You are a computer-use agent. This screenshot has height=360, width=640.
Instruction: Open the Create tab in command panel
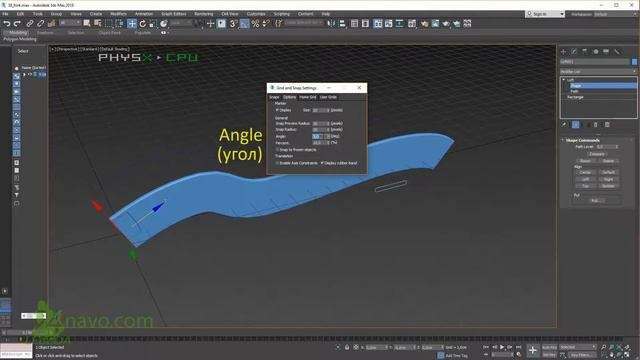(564, 52)
